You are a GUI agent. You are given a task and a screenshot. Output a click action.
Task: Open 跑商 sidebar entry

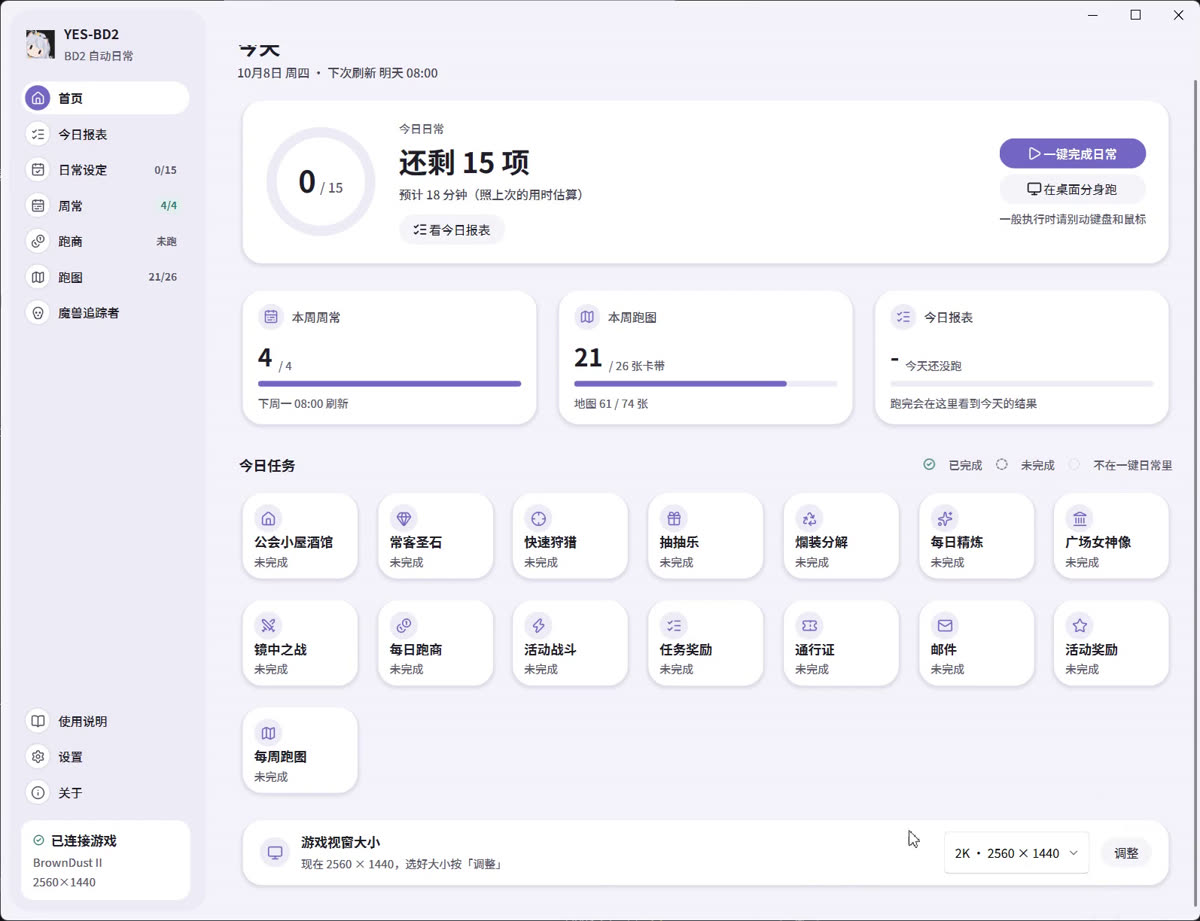pos(105,241)
